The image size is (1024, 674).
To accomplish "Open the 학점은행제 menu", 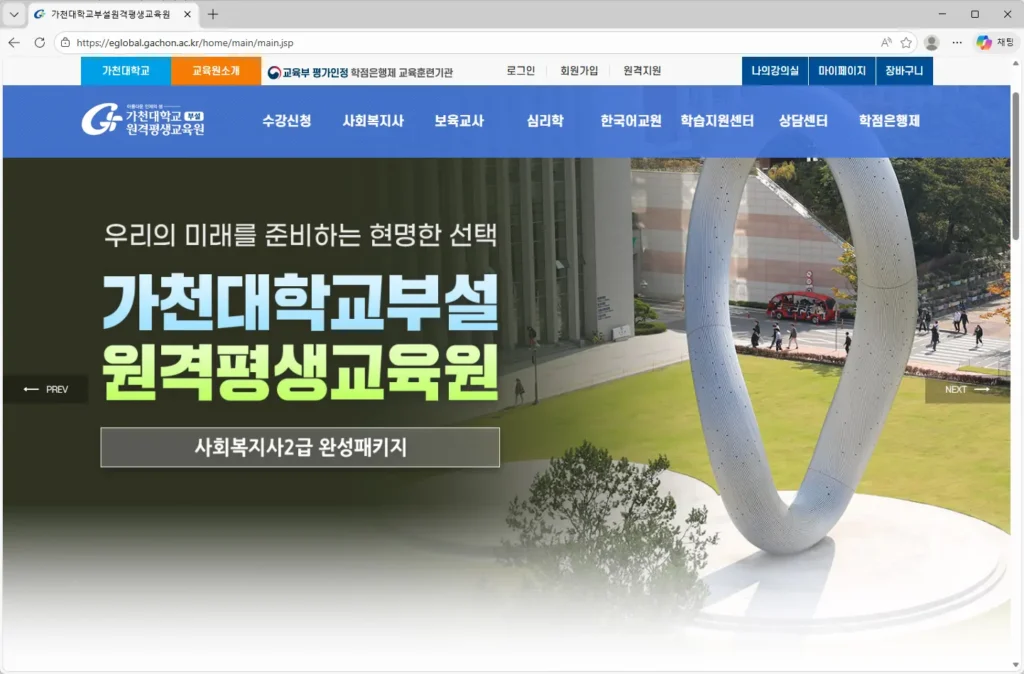I will point(886,120).
